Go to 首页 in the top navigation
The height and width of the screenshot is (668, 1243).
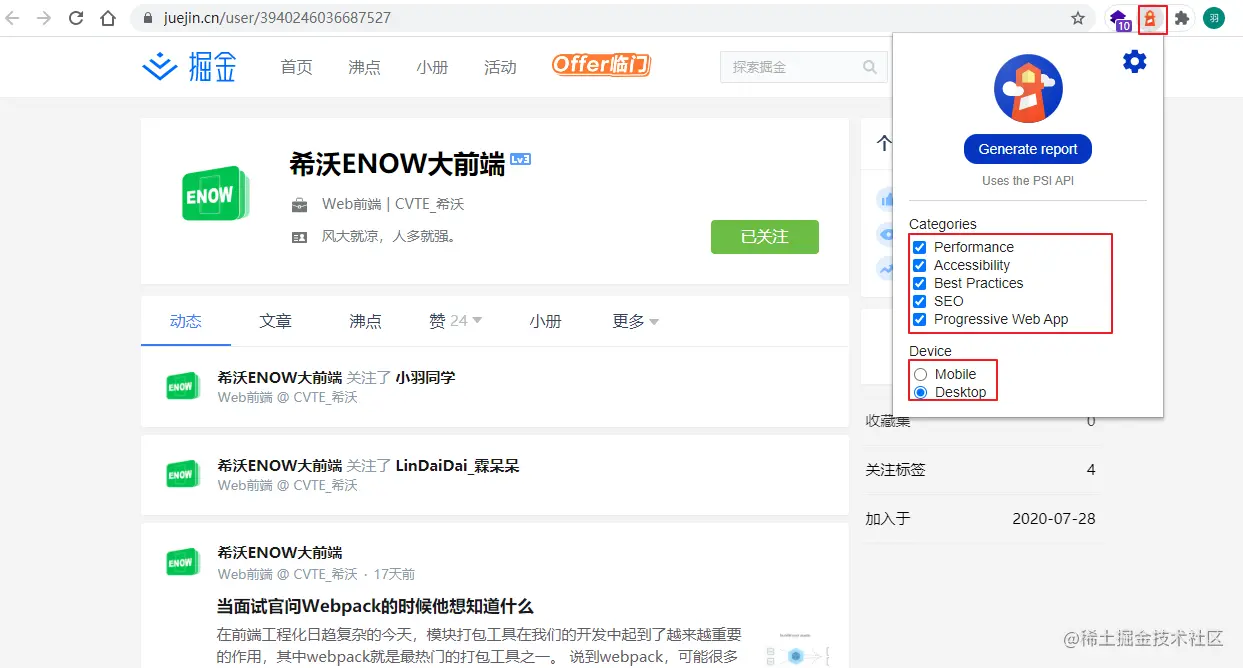(x=296, y=67)
